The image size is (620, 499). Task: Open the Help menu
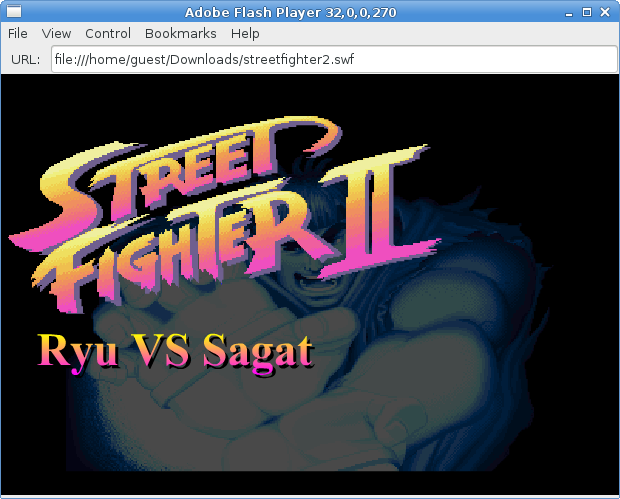coord(245,34)
